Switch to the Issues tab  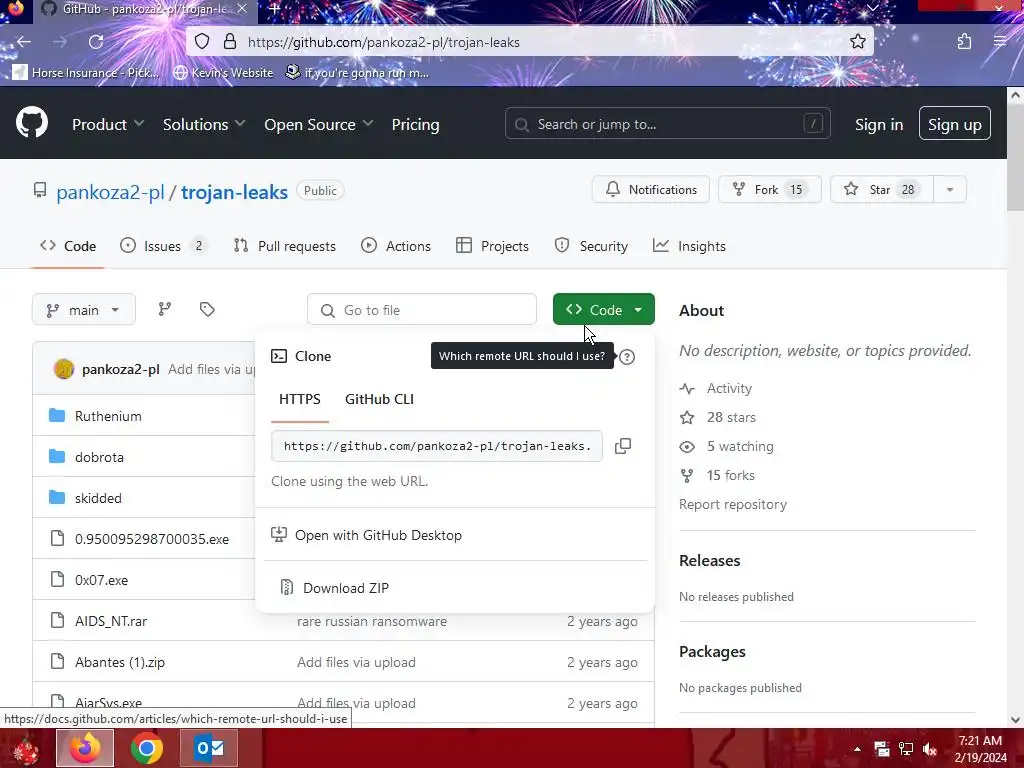click(x=163, y=246)
